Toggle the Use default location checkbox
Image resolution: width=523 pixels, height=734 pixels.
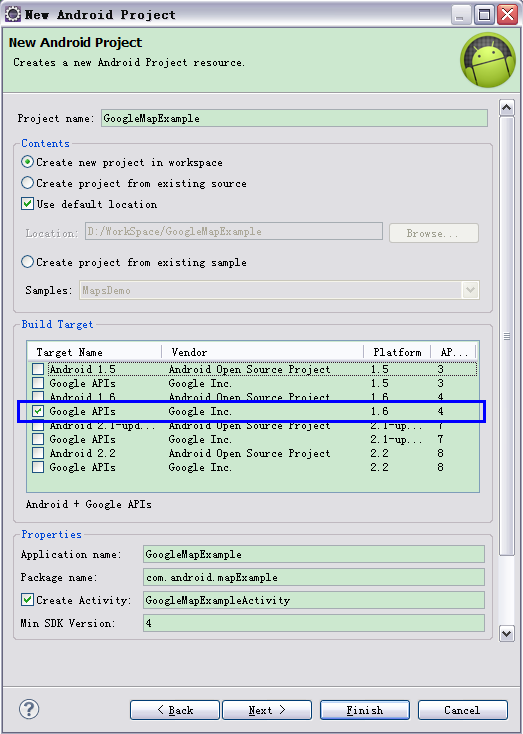click(28, 204)
